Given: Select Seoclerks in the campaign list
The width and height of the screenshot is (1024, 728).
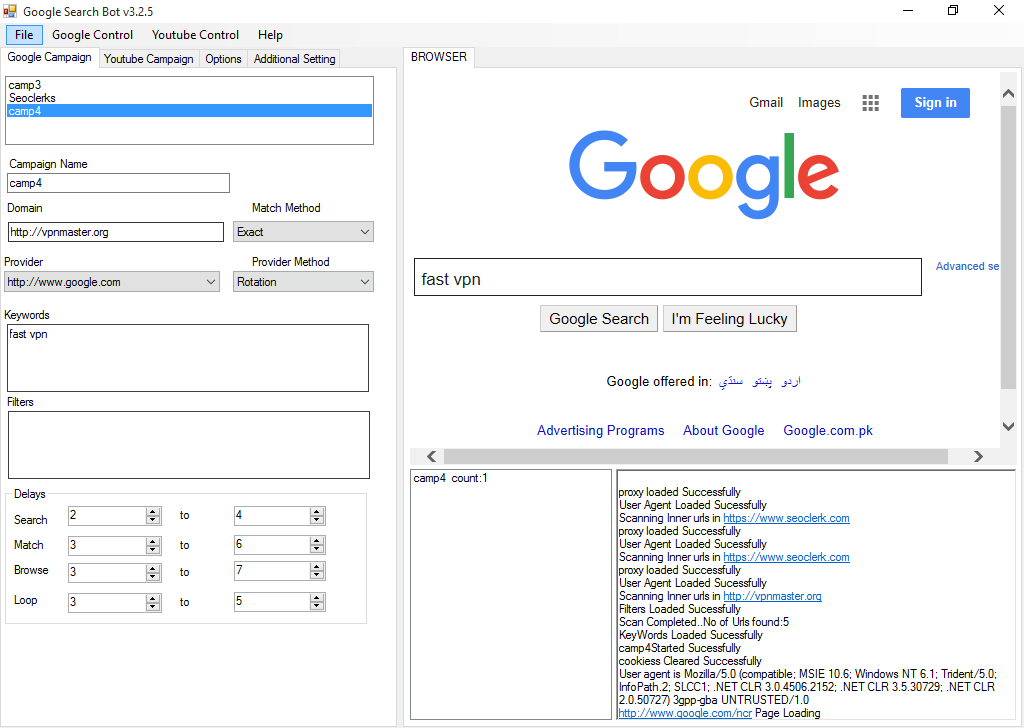Looking at the screenshot, I should pyautogui.click(x=189, y=98).
